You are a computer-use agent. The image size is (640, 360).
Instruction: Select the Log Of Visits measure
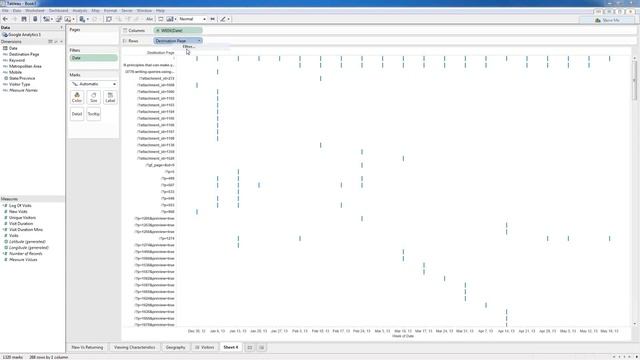point(20,206)
